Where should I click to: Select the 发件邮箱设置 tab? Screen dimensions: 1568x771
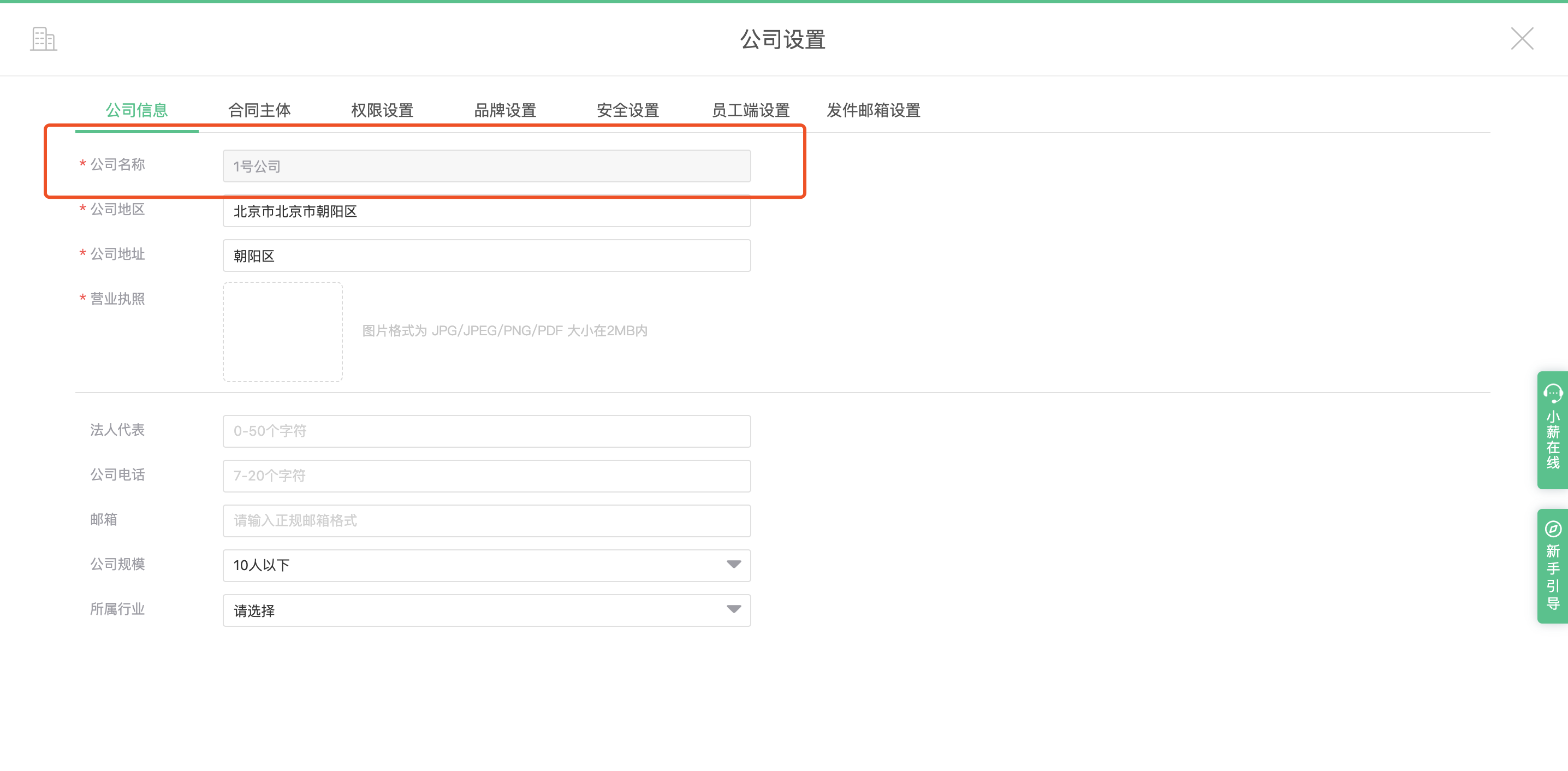tap(874, 110)
